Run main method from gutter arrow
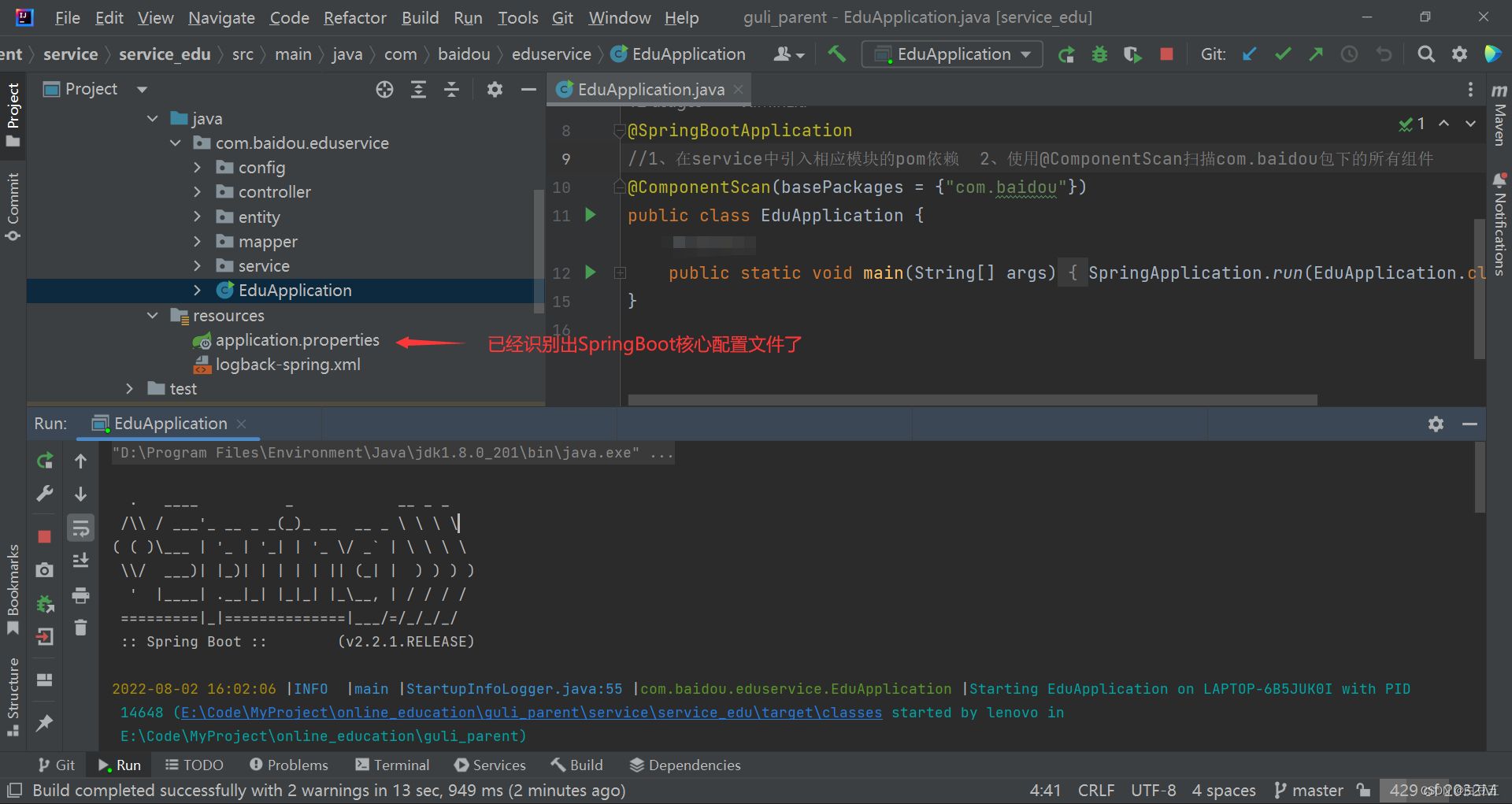 [591, 272]
